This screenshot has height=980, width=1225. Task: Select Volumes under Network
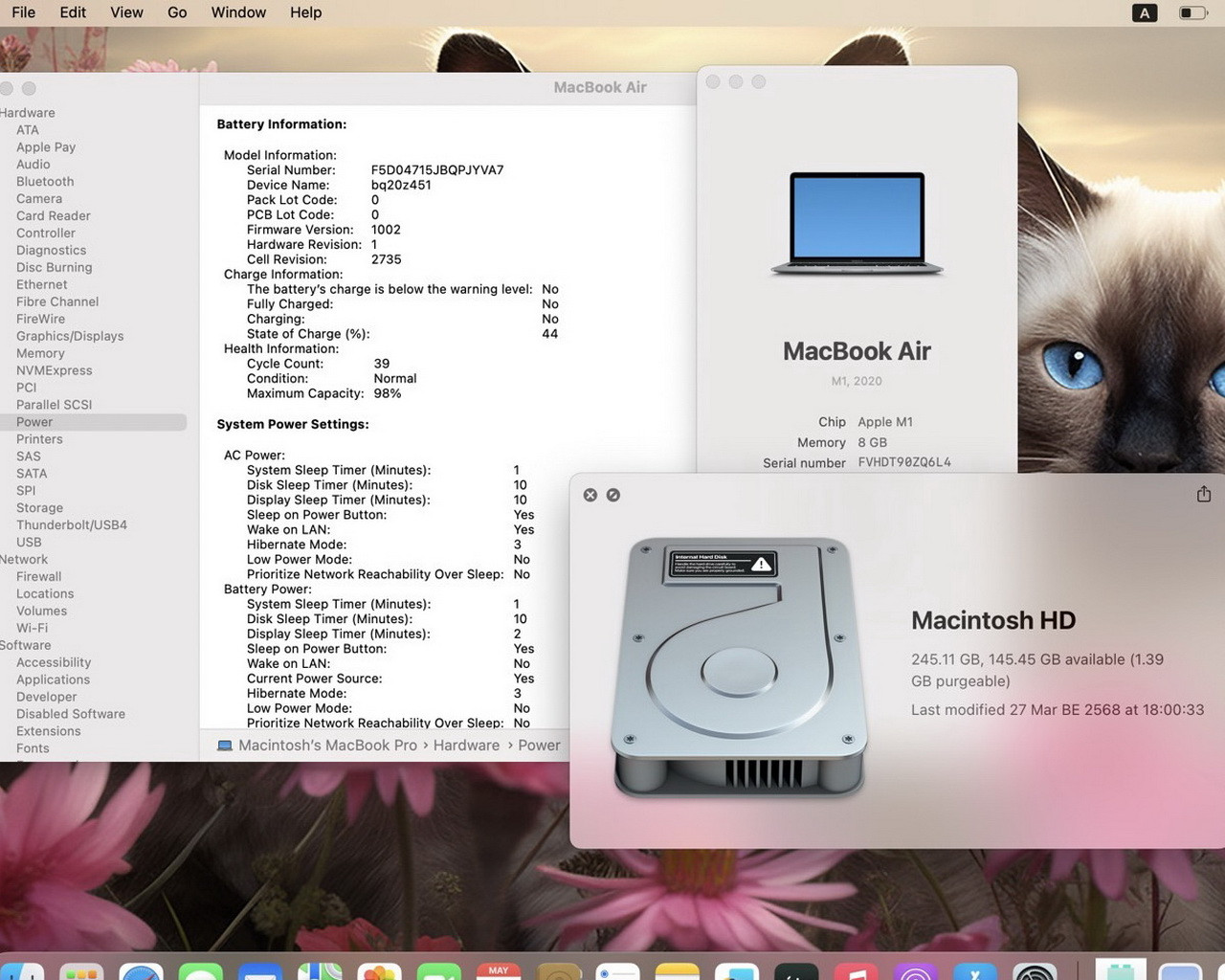pos(41,612)
